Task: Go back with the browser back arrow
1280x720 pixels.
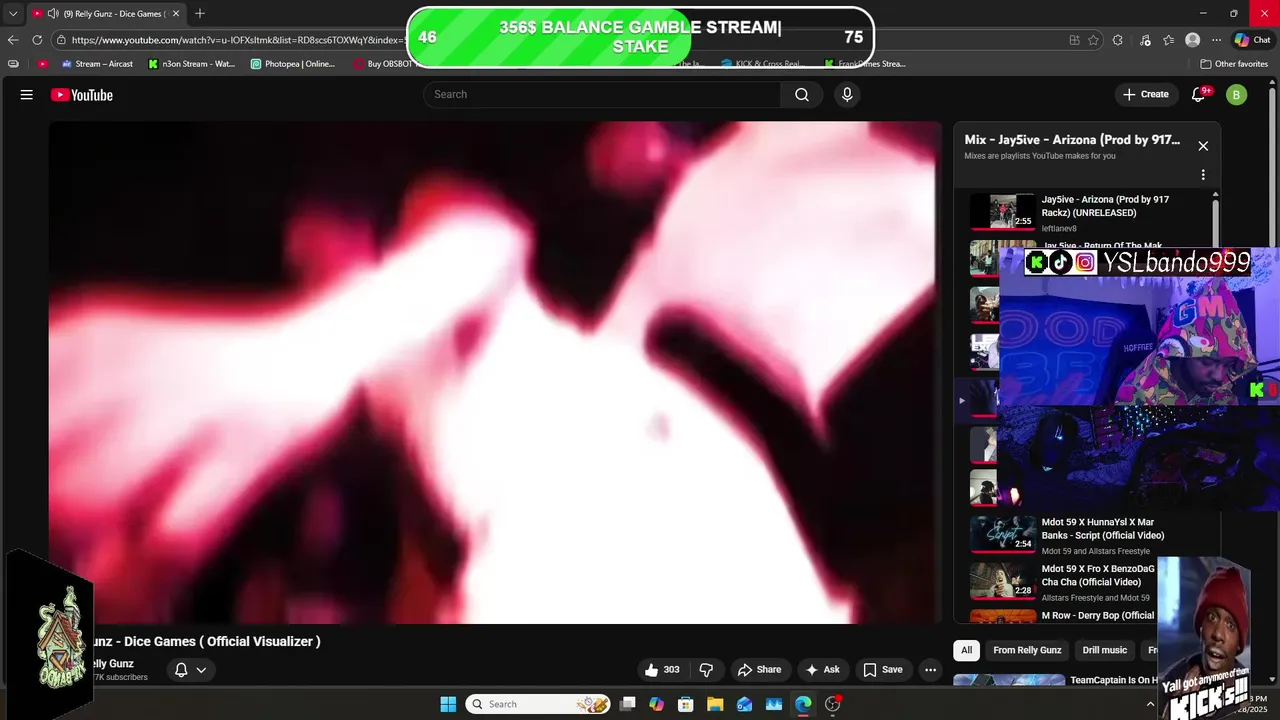Action: pyautogui.click(x=13, y=40)
